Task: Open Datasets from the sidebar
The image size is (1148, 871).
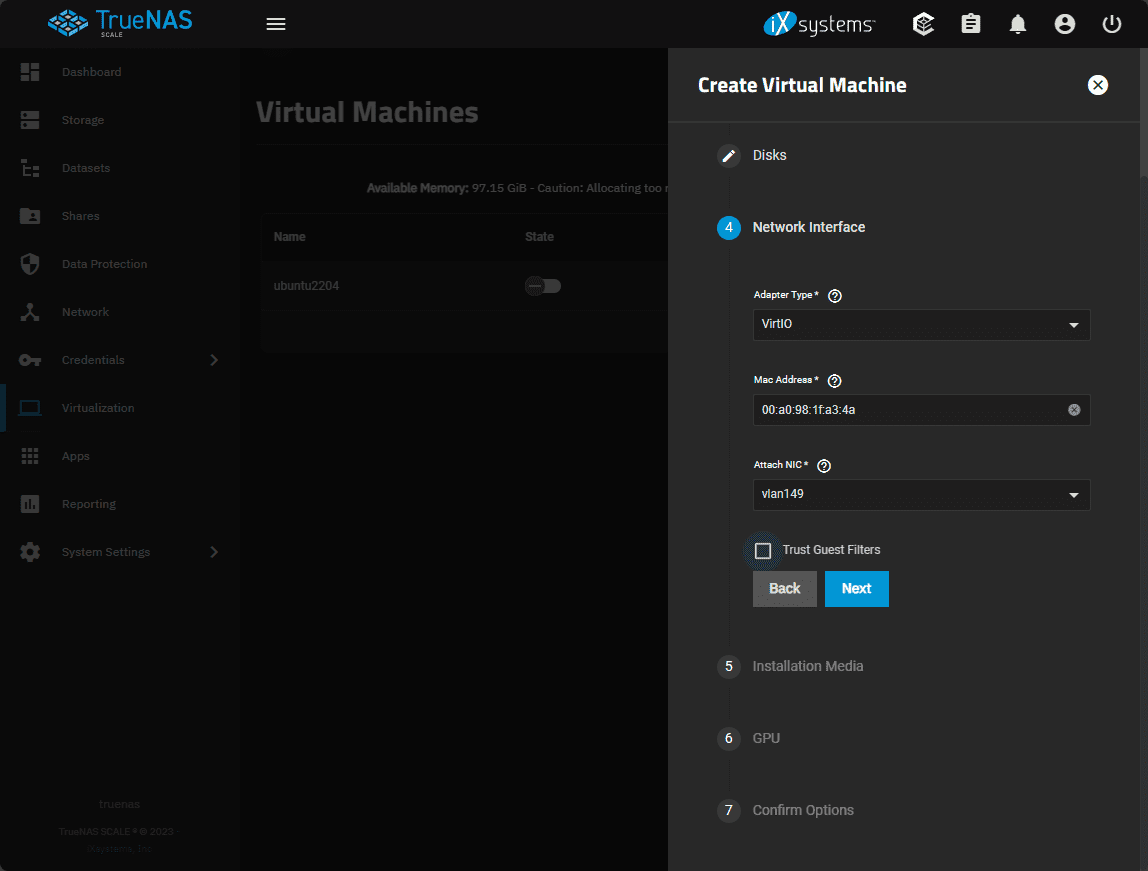Action: (x=86, y=168)
